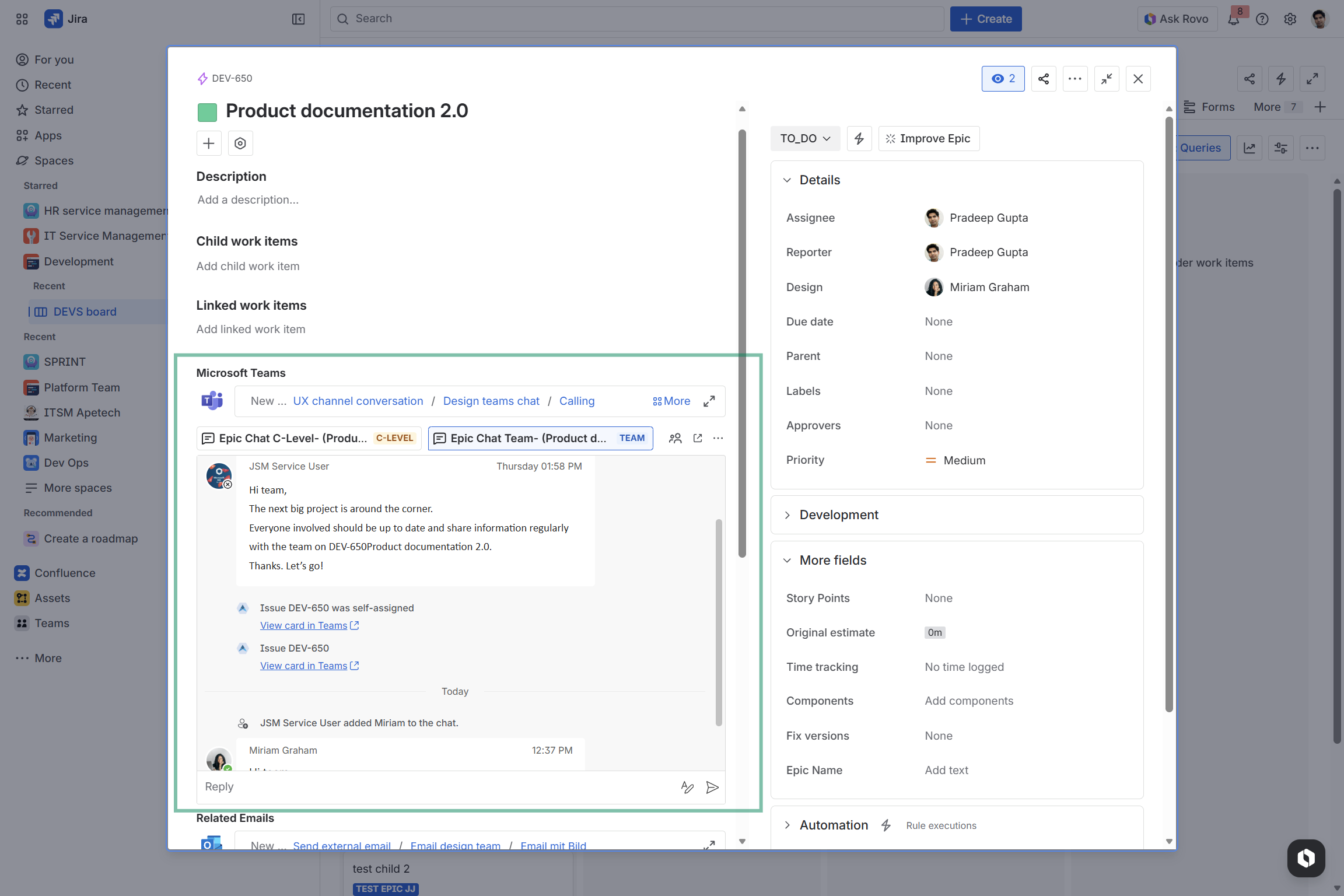Open UX channel conversation link
The width and height of the screenshot is (1344, 896).
coord(358,401)
